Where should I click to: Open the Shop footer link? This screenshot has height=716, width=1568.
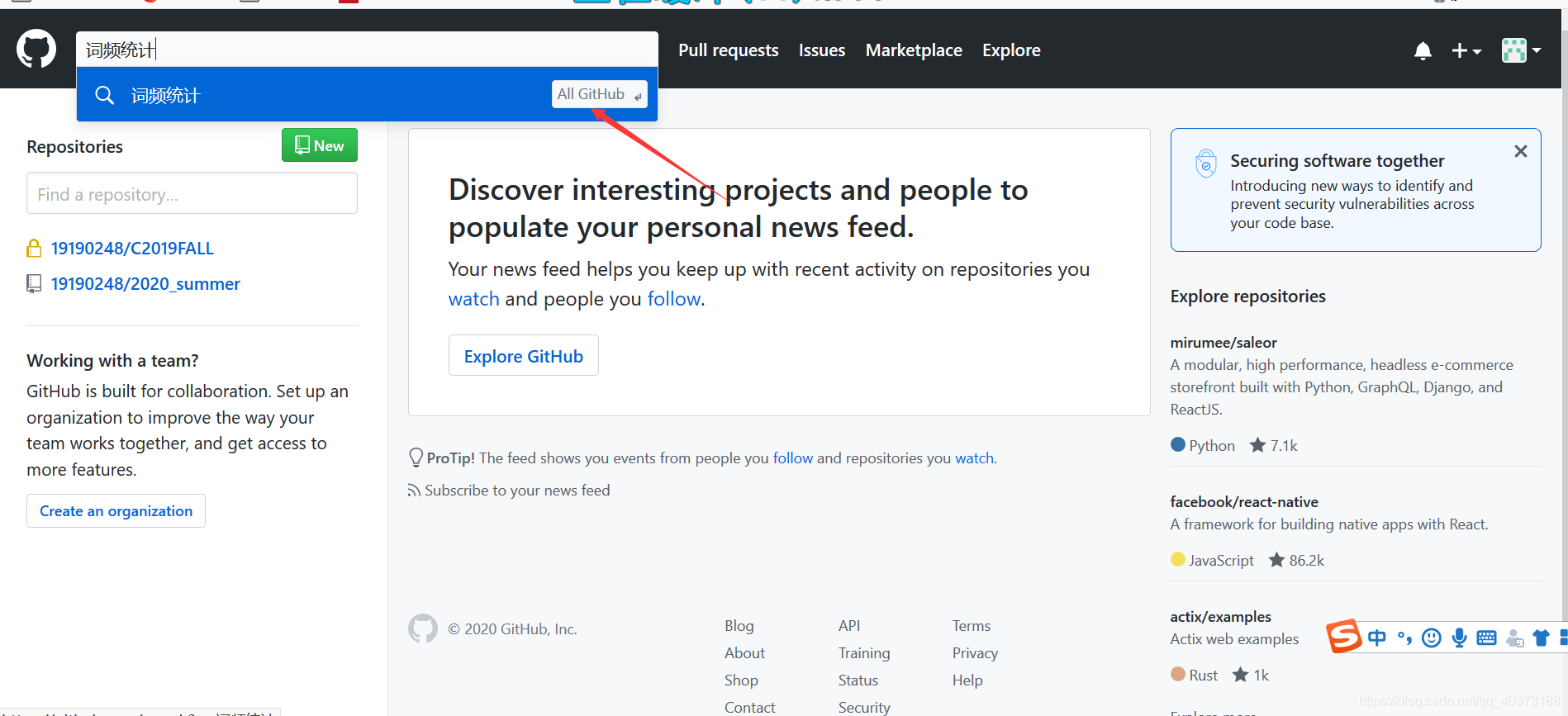[741, 680]
